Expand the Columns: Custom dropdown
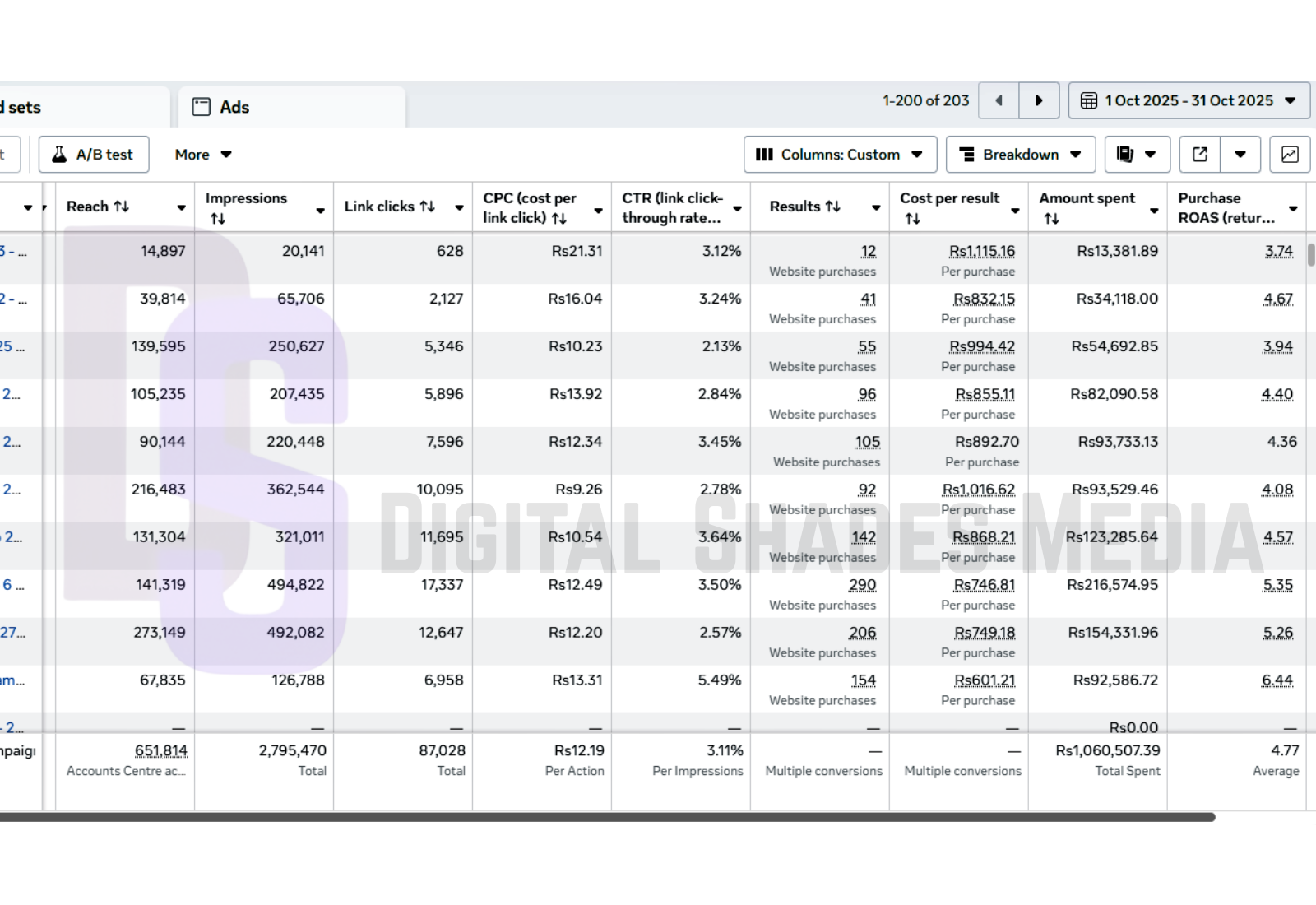1316x905 pixels. (x=837, y=155)
